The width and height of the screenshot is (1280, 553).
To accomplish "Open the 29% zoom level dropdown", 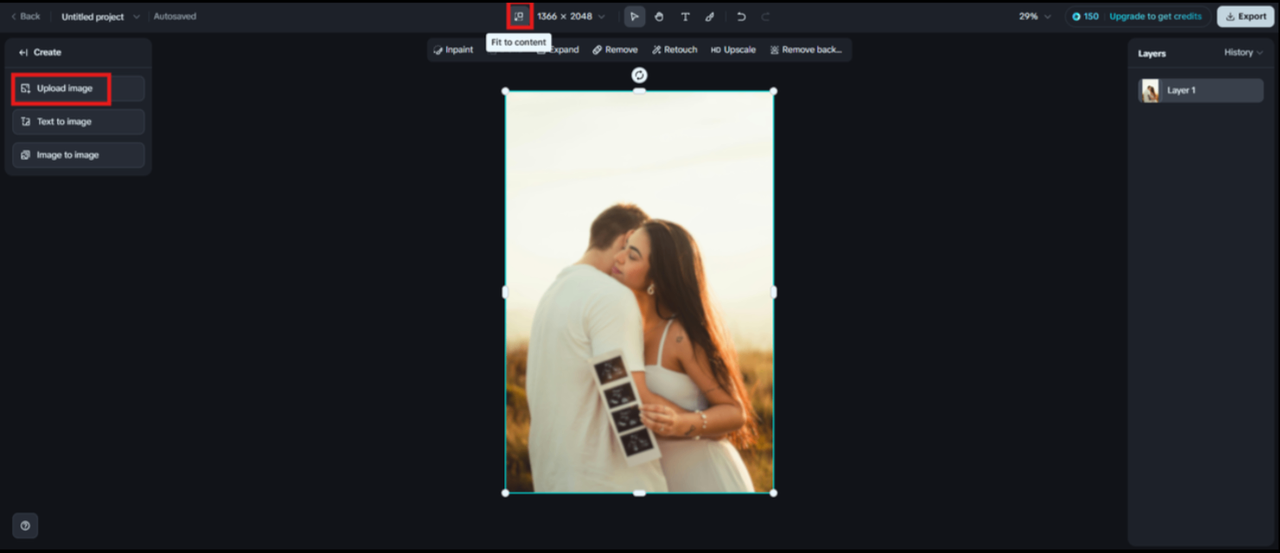I will pyautogui.click(x=1035, y=16).
